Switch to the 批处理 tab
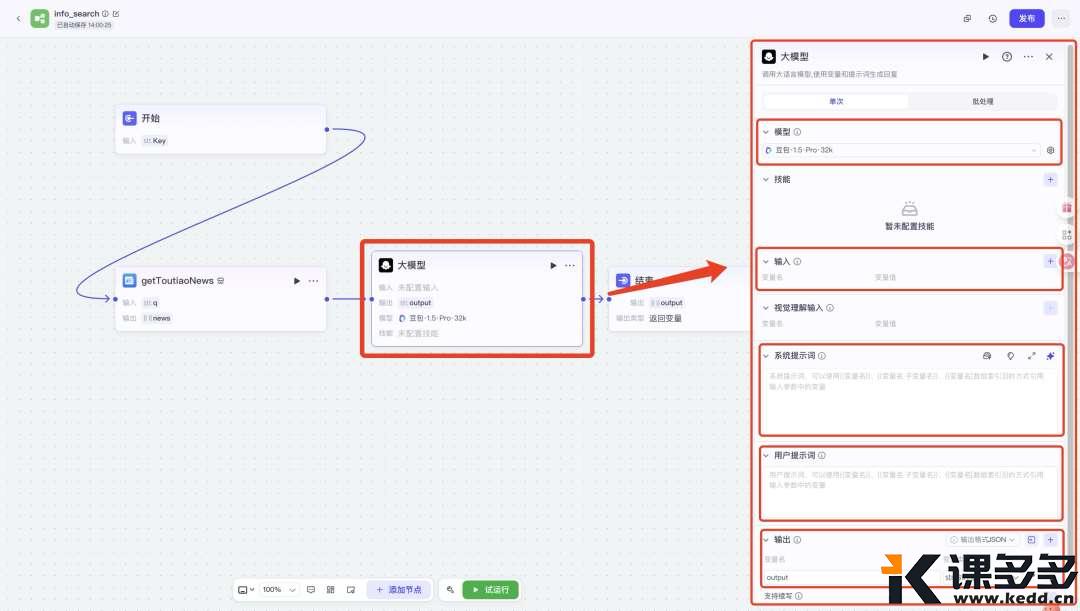Screen dimensions: 1080x611 click(x=983, y=101)
